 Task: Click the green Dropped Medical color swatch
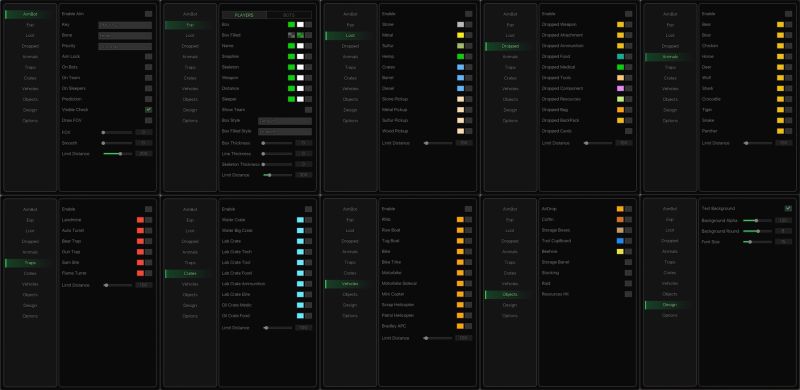click(620, 67)
